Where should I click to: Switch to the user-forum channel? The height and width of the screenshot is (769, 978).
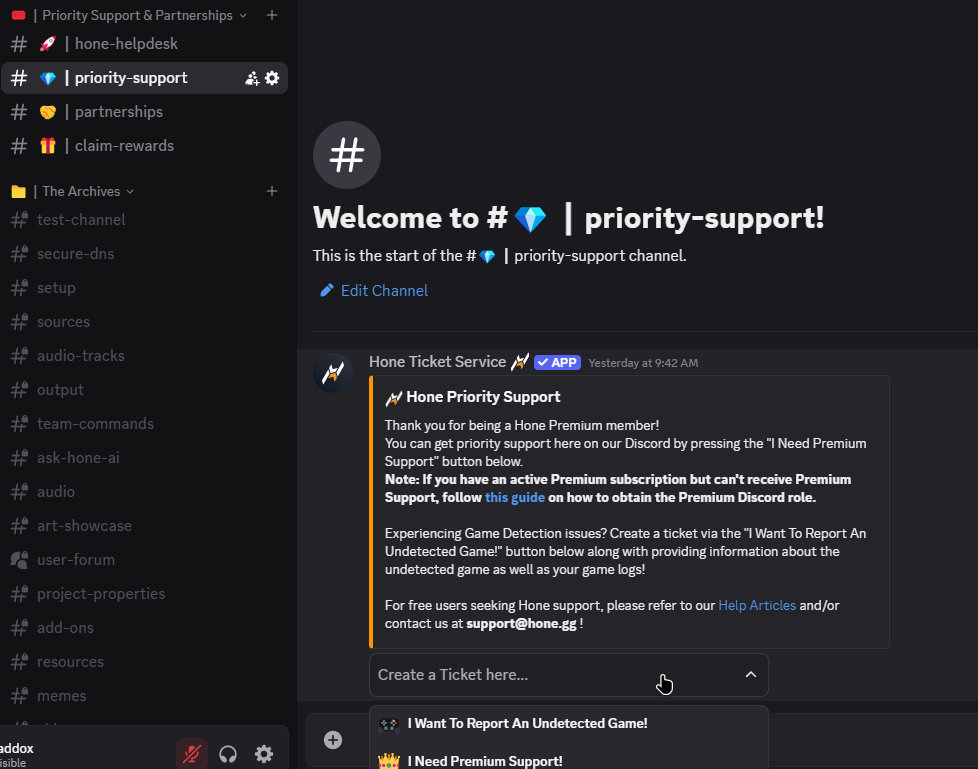(76, 560)
